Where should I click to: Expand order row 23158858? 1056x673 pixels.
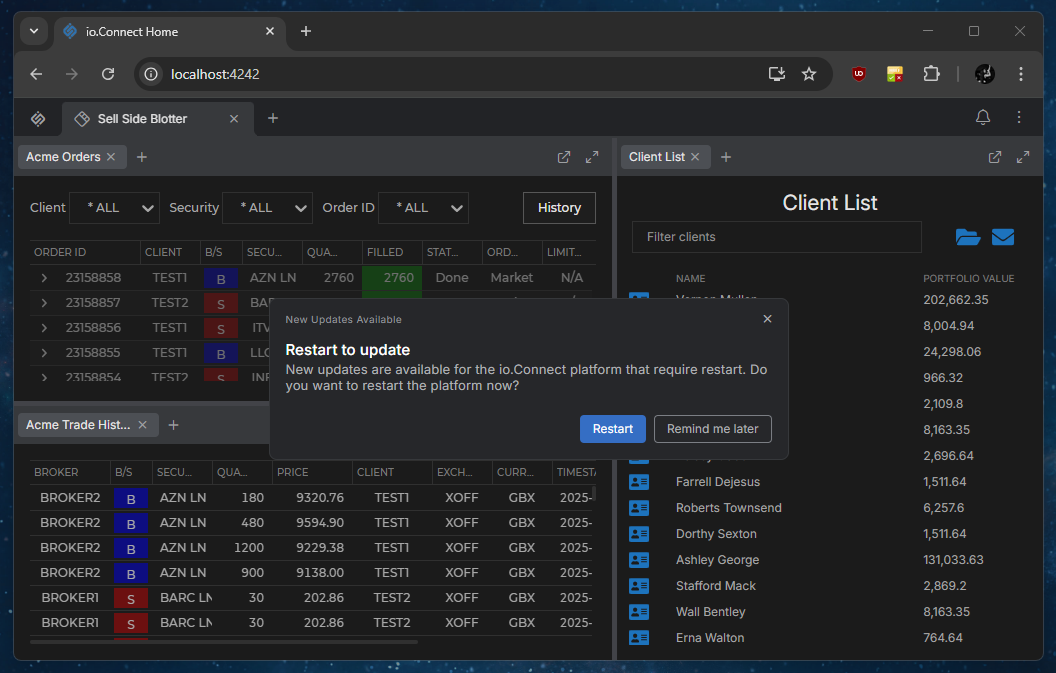click(x=44, y=278)
